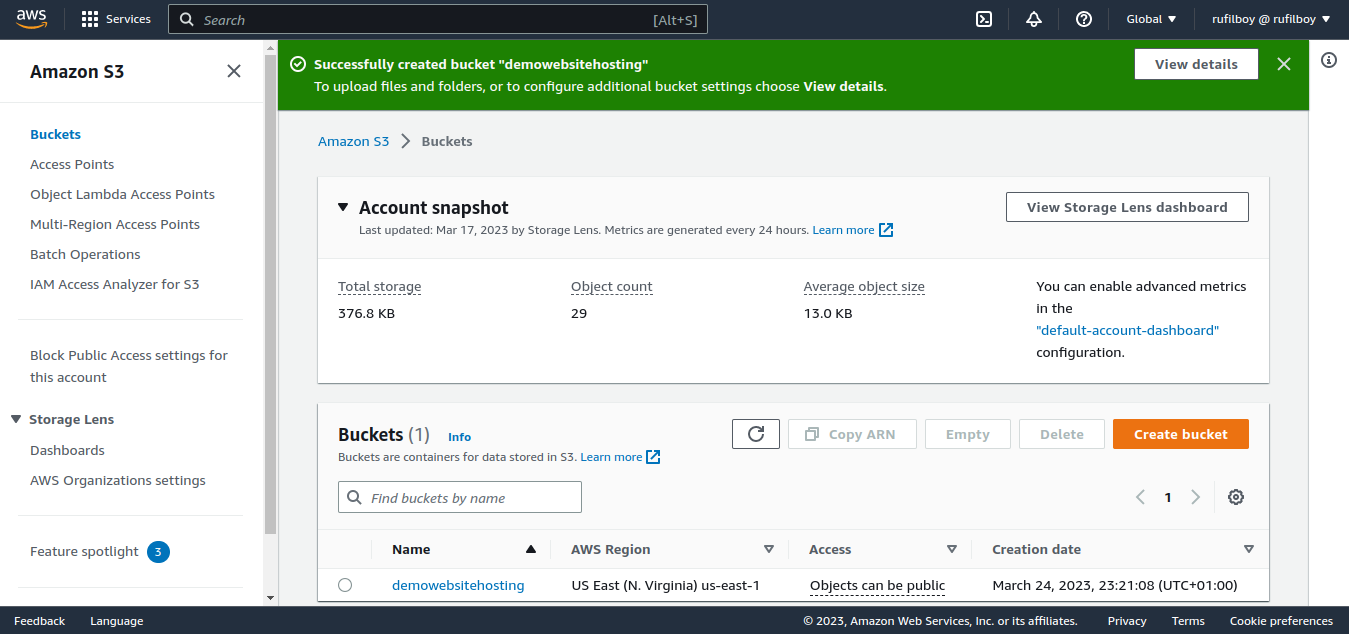Screen dimensions: 1349x634
Task: Open Batch Operations
Action: pyautogui.click(x=85, y=254)
